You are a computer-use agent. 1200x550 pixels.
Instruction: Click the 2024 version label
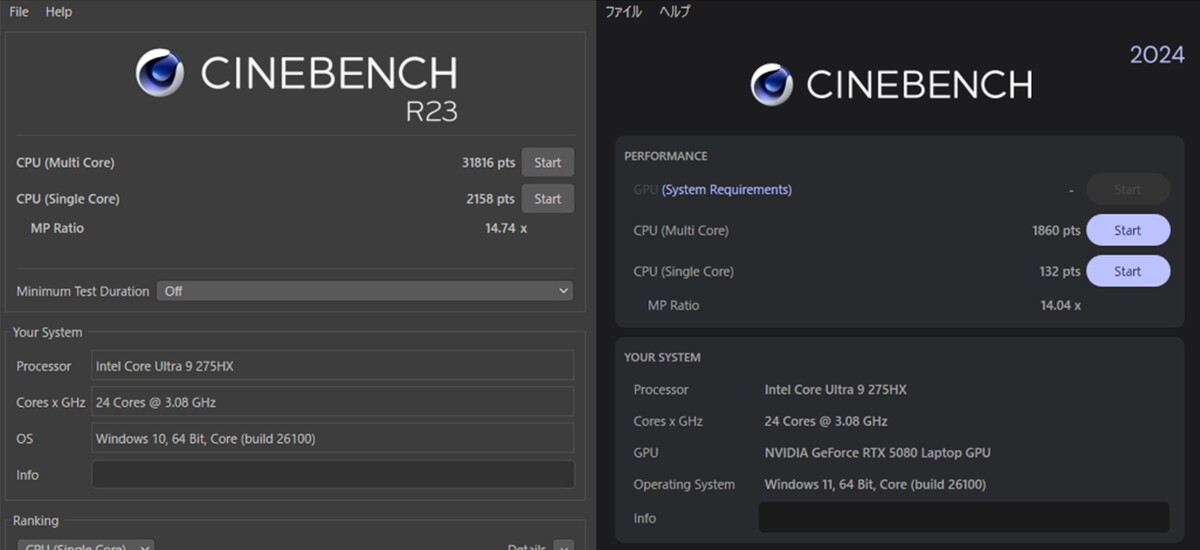pos(1157,55)
